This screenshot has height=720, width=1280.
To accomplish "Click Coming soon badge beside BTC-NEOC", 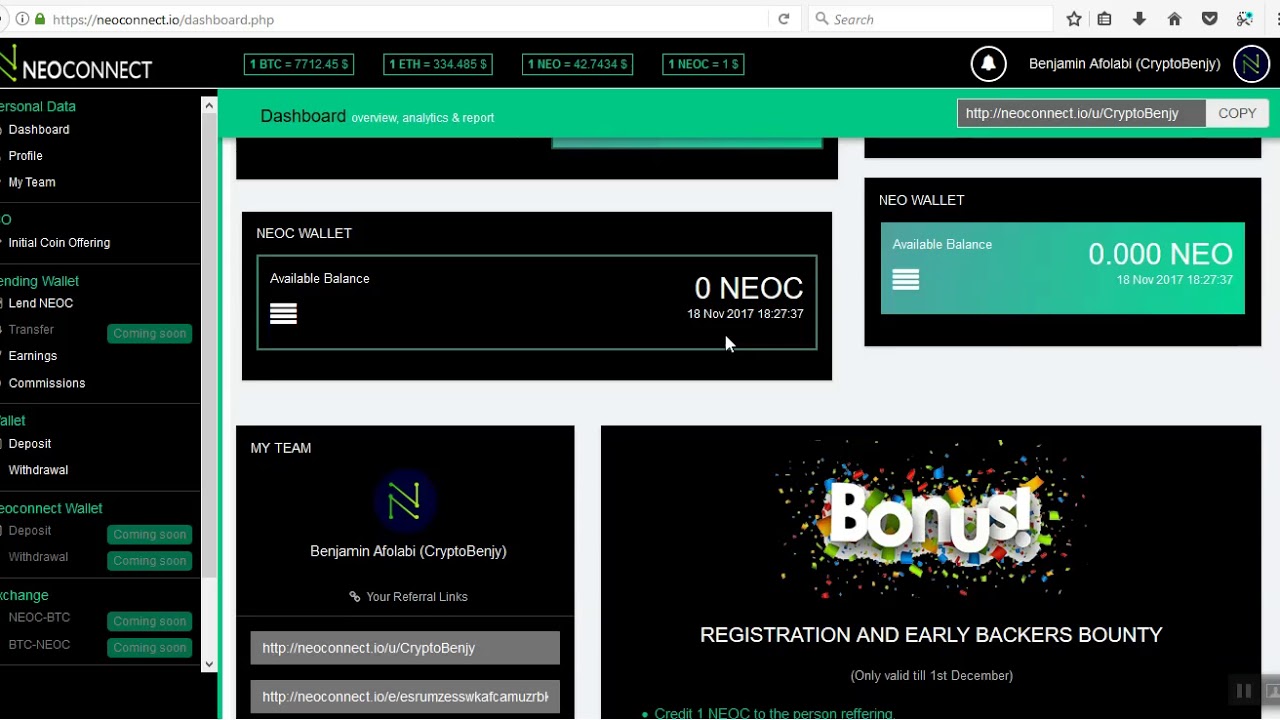I will (150, 648).
